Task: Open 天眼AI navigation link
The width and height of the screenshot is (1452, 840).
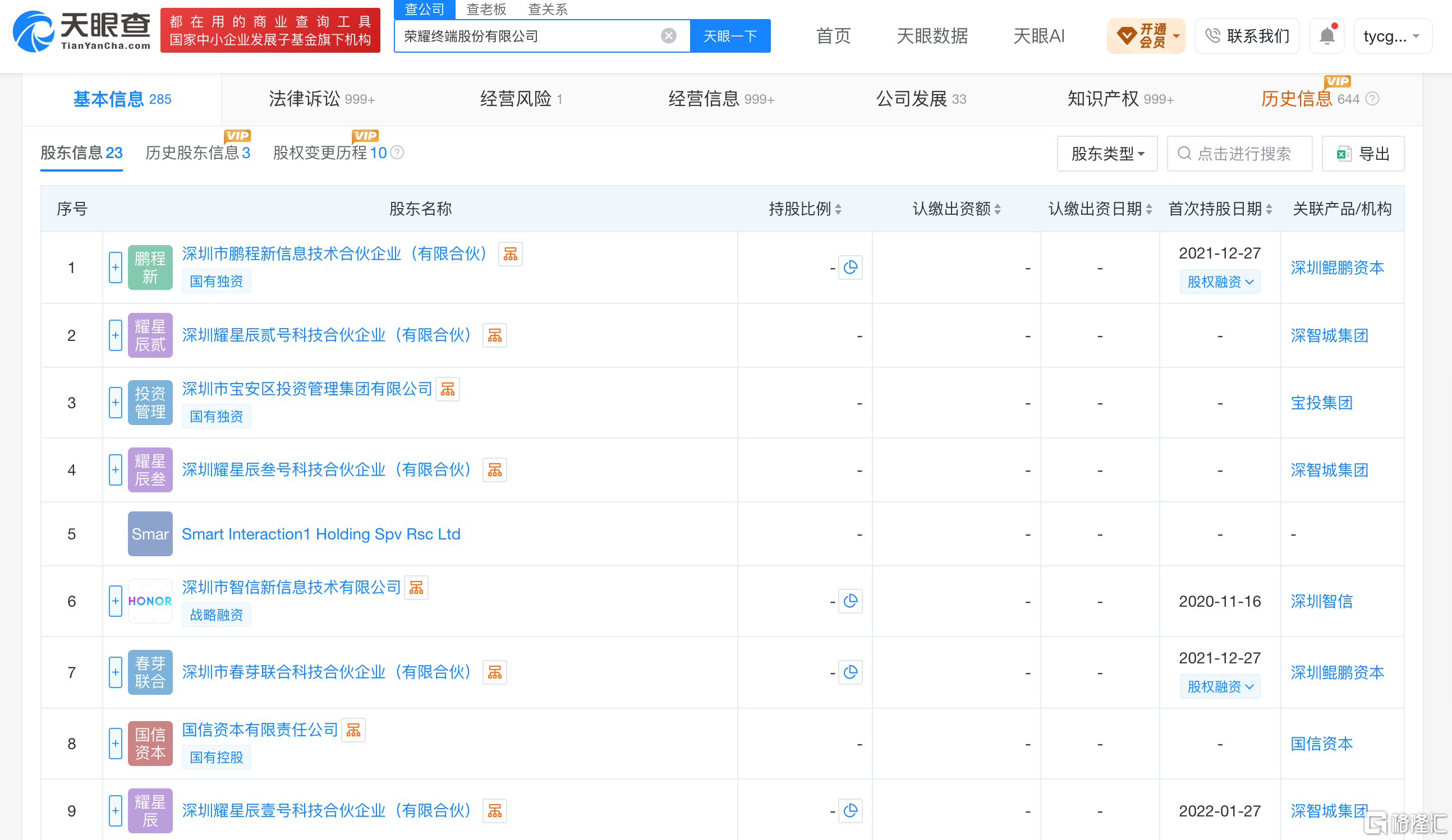Action: (x=1039, y=36)
